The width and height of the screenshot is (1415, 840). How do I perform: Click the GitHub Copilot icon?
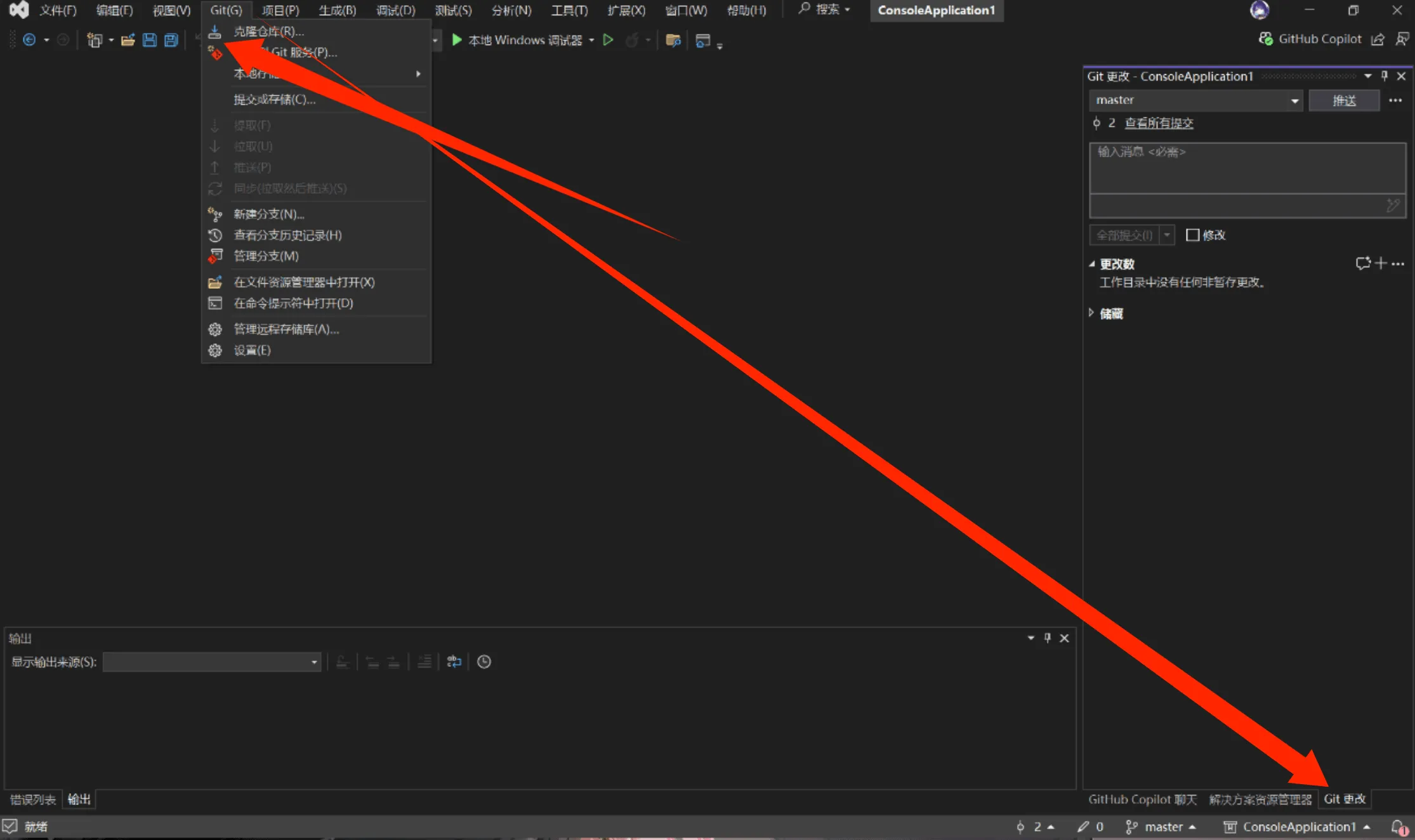click(x=1265, y=39)
